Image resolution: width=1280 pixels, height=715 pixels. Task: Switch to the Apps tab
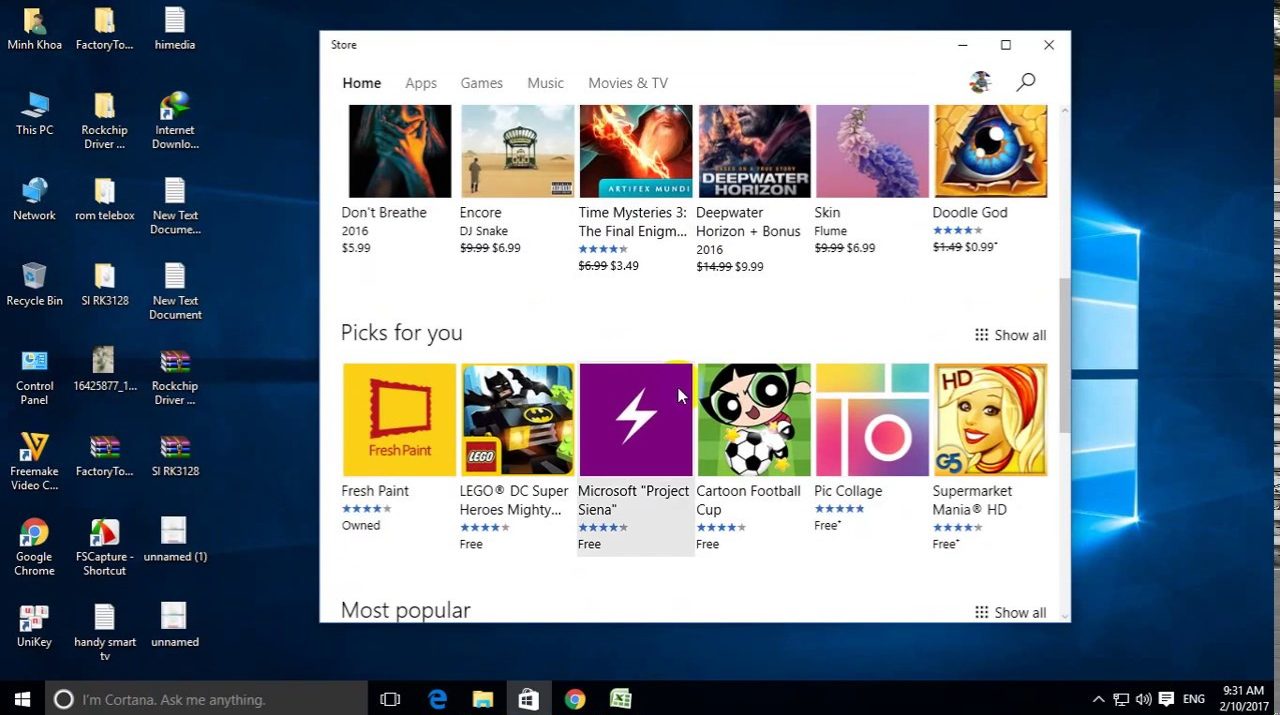pyautogui.click(x=421, y=83)
